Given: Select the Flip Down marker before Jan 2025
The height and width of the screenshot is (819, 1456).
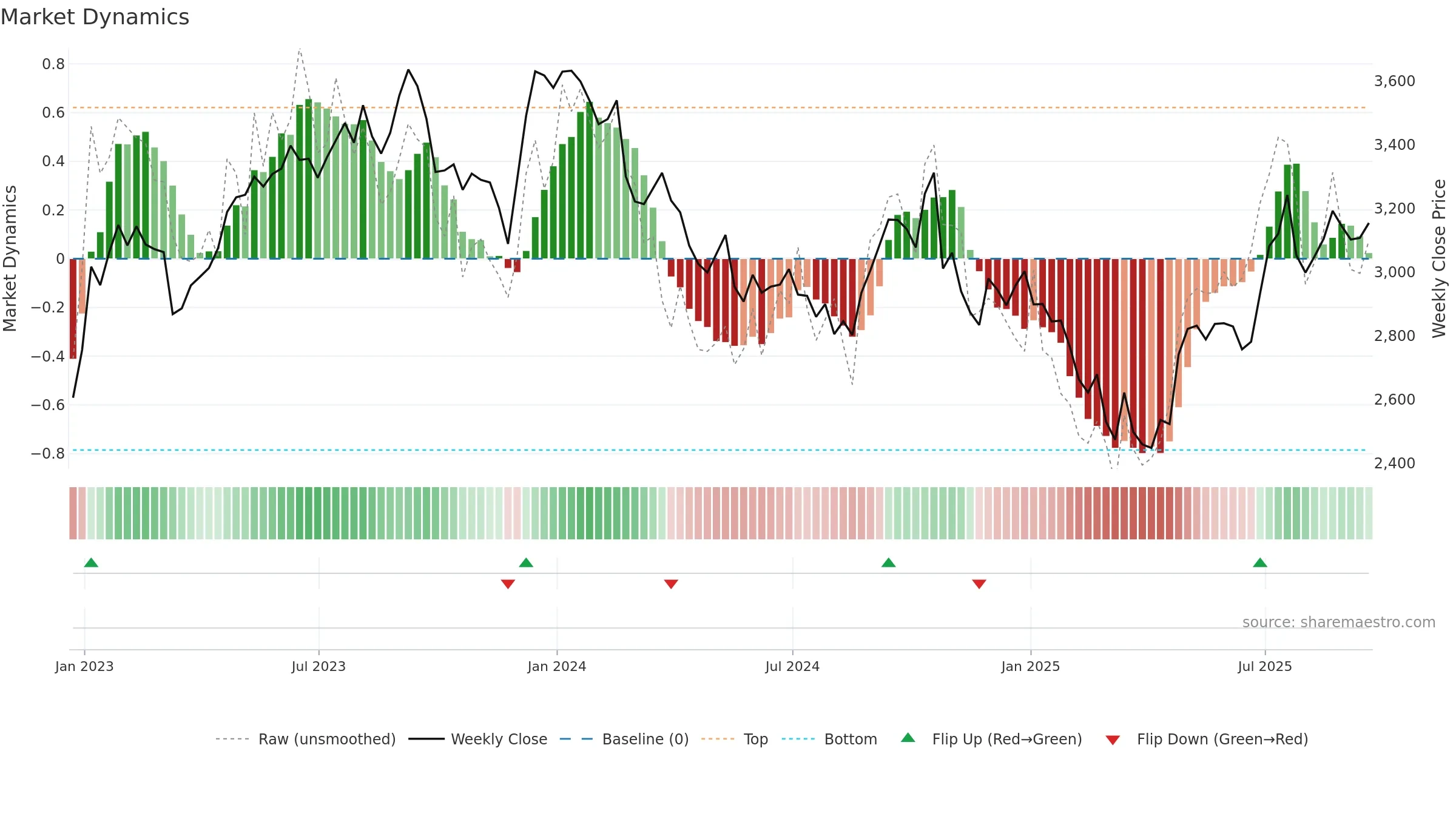Looking at the screenshot, I should [x=979, y=584].
